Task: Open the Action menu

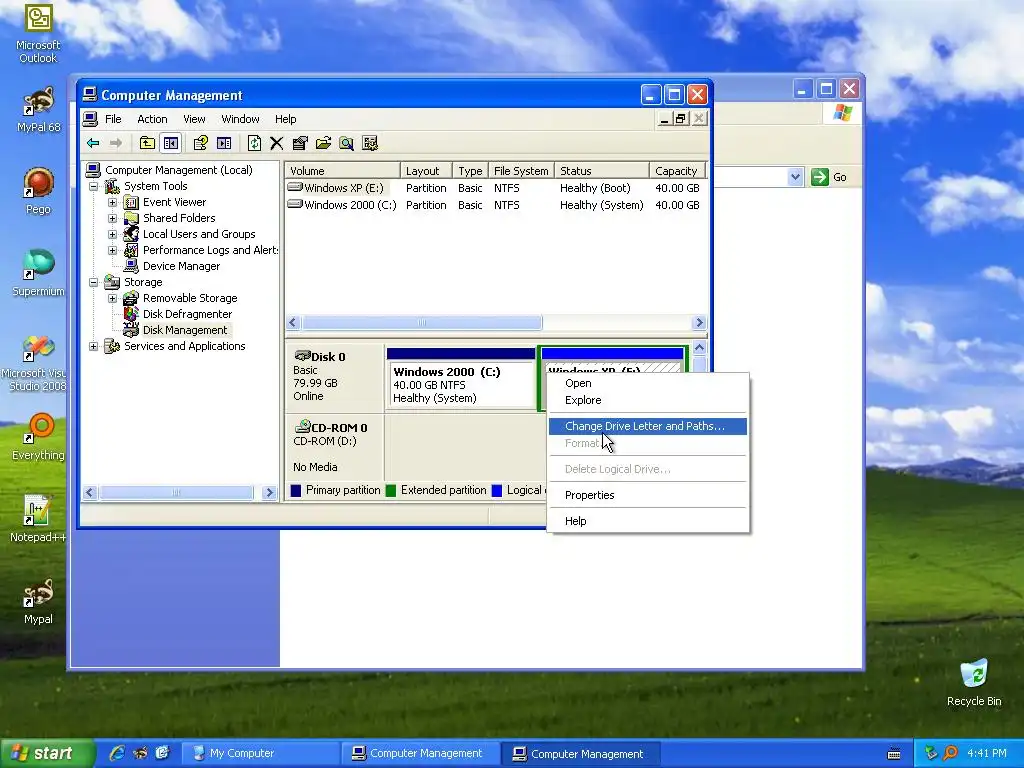Action: (x=152, y=119)
